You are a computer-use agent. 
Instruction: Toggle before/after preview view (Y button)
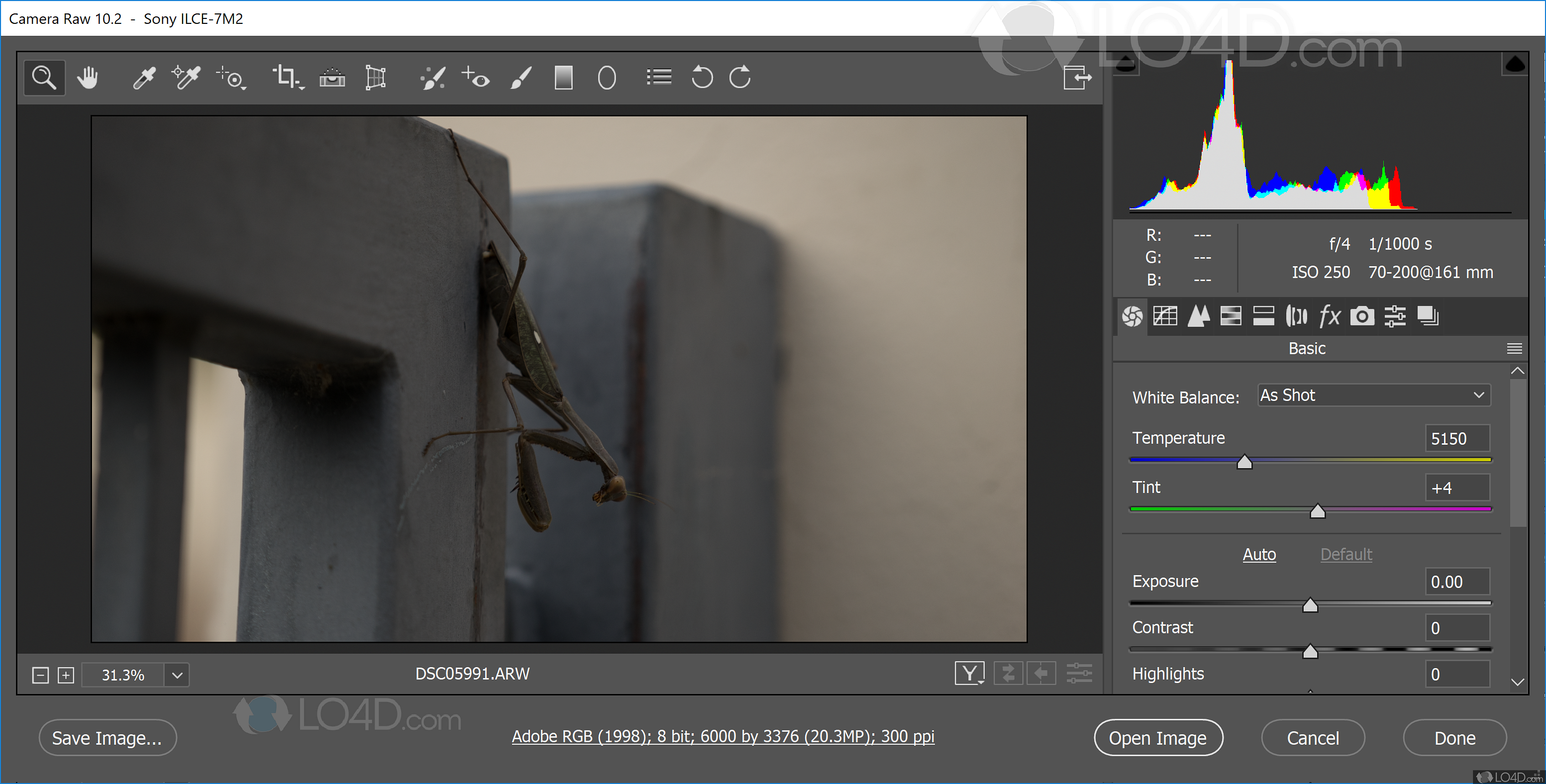click(x=969, y=674)
